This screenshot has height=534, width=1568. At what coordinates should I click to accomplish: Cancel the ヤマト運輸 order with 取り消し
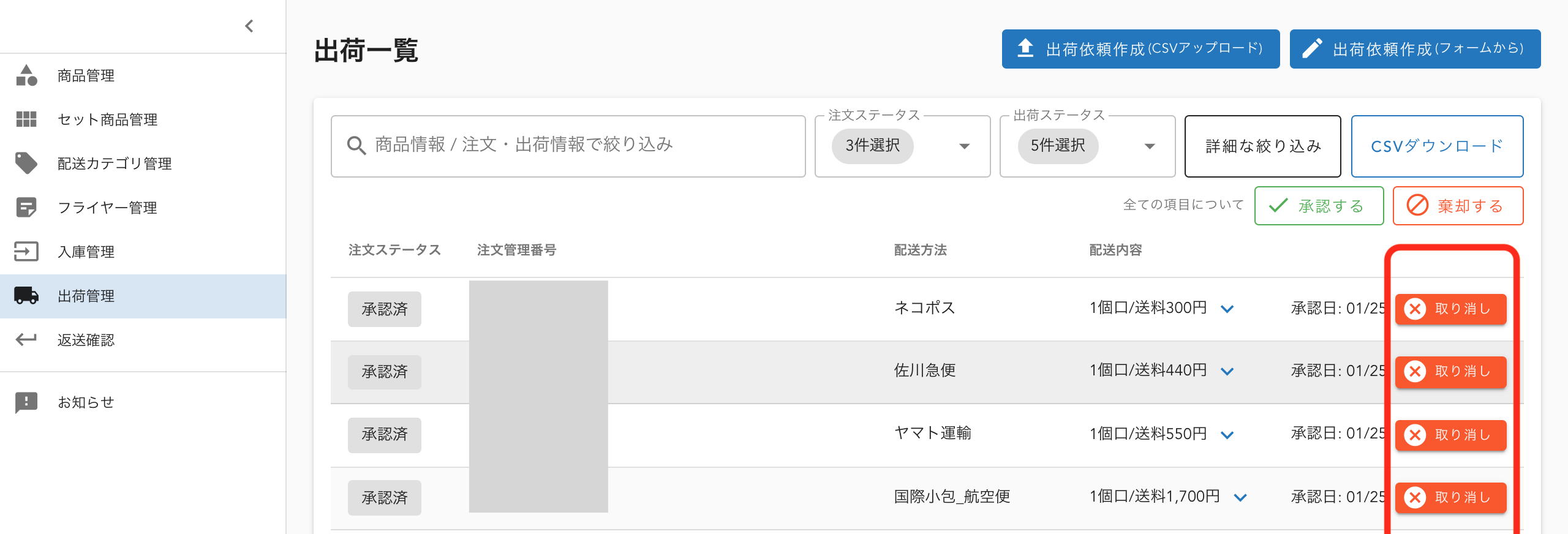(1450, 435)
